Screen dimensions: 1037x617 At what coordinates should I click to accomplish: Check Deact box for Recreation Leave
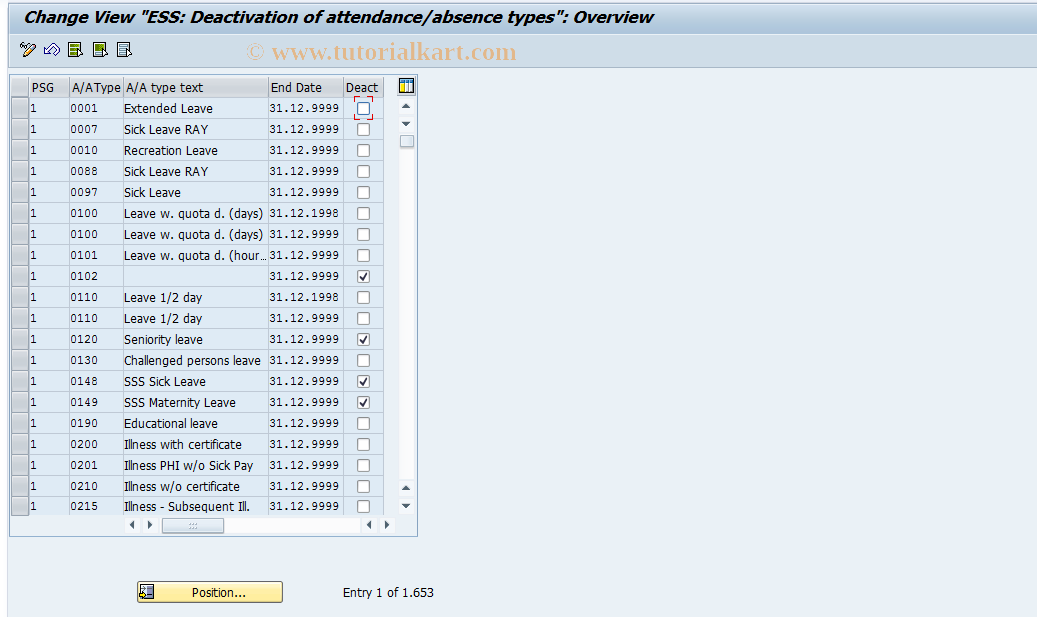[363, 150]
